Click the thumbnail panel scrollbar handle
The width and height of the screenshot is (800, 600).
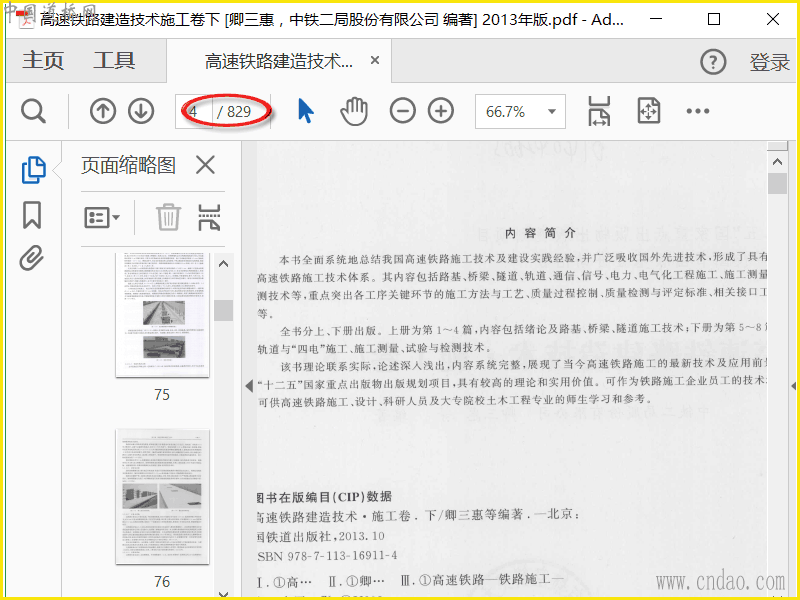click(x=223, y=310)
